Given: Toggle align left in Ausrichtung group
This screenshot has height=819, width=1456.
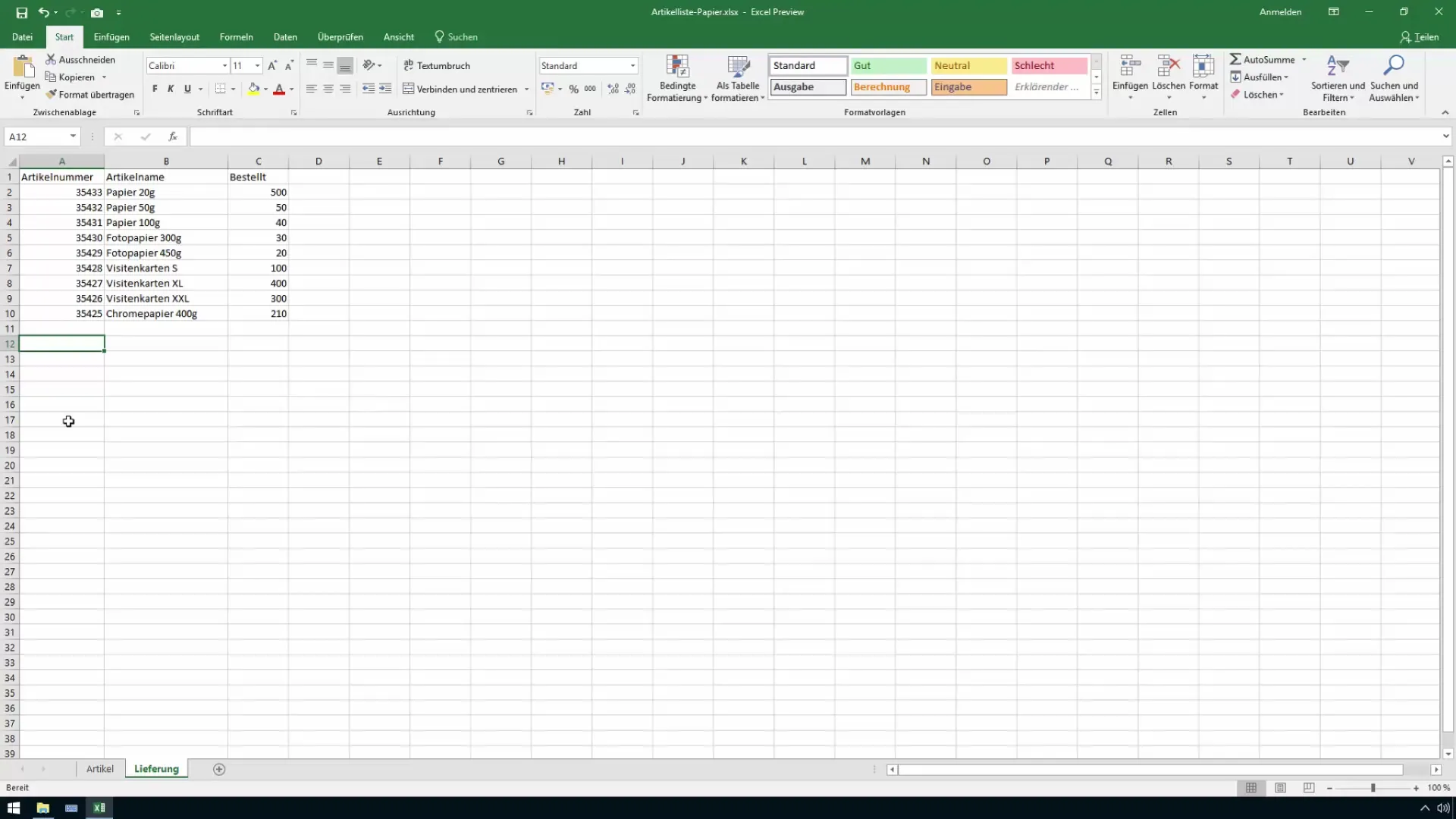Looking at the screenshot, I should (312, 89).
